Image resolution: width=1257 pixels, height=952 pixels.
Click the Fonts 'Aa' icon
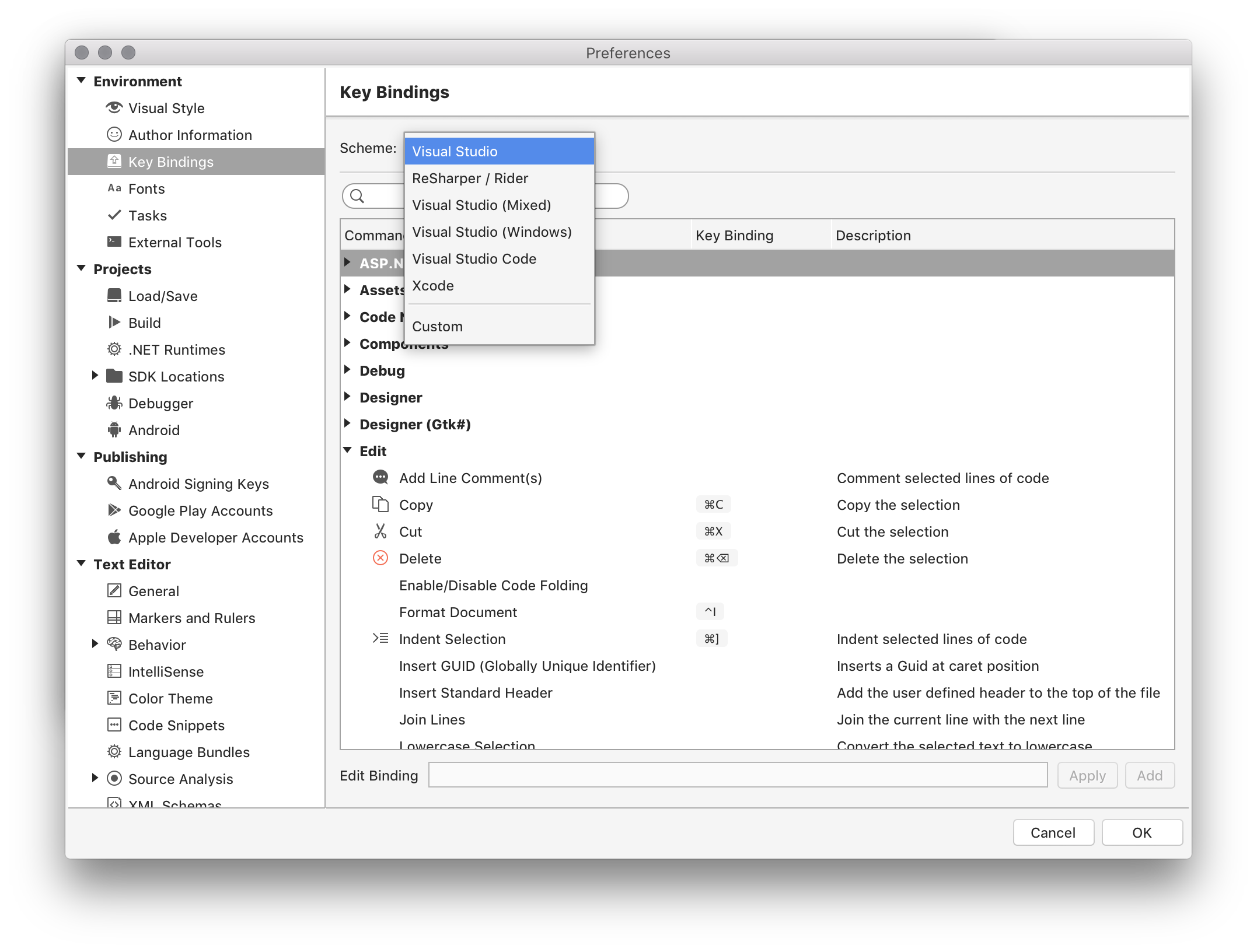114,188
